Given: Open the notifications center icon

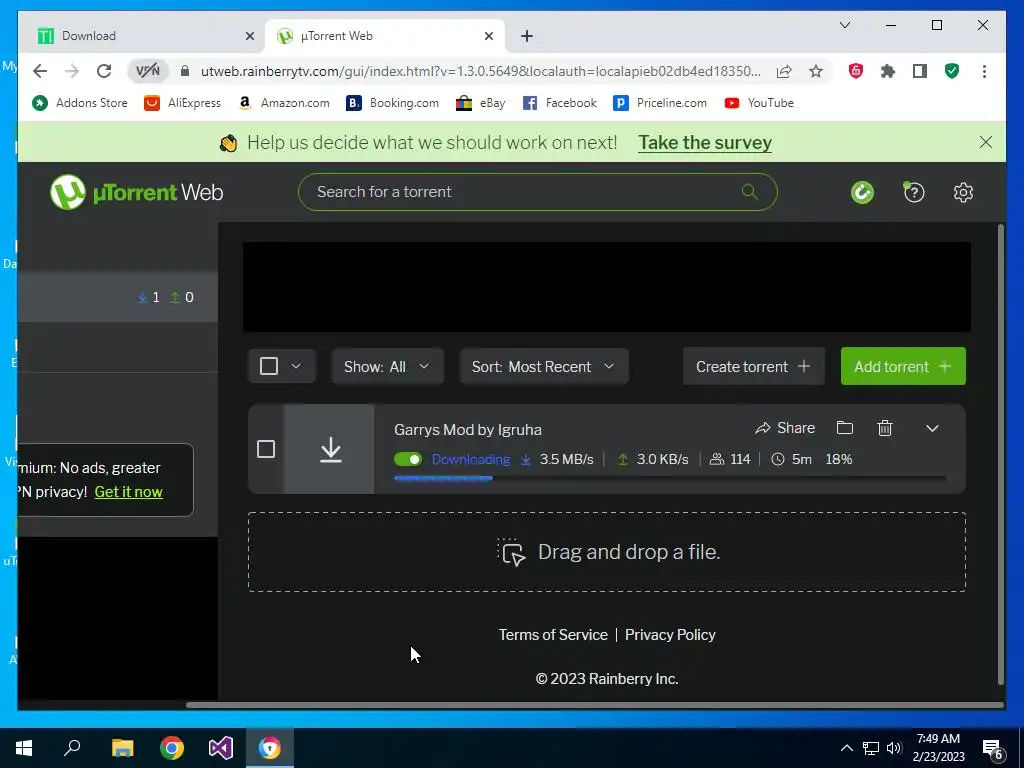Looking at the screenshot, I should pyautogui.click(x=993, y=748).
